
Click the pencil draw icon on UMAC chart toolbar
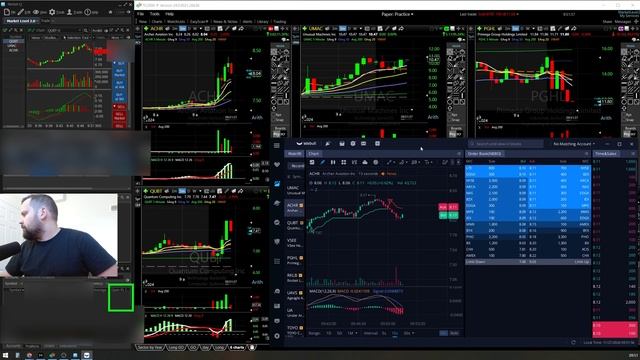click(387, 29)
